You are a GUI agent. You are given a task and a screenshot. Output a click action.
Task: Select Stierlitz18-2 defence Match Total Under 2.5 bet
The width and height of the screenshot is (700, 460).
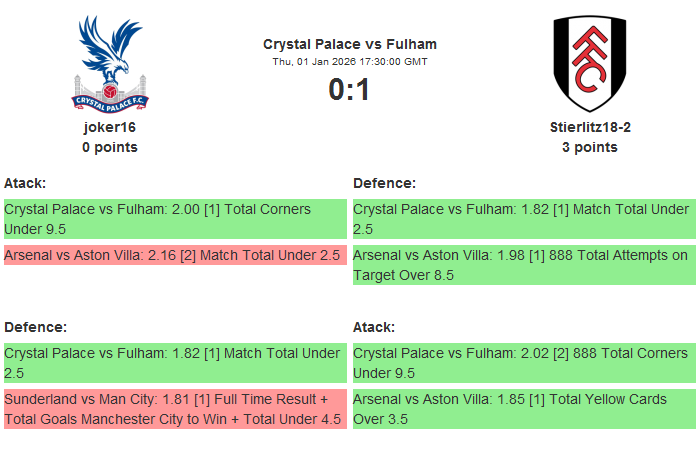point(523,219)
